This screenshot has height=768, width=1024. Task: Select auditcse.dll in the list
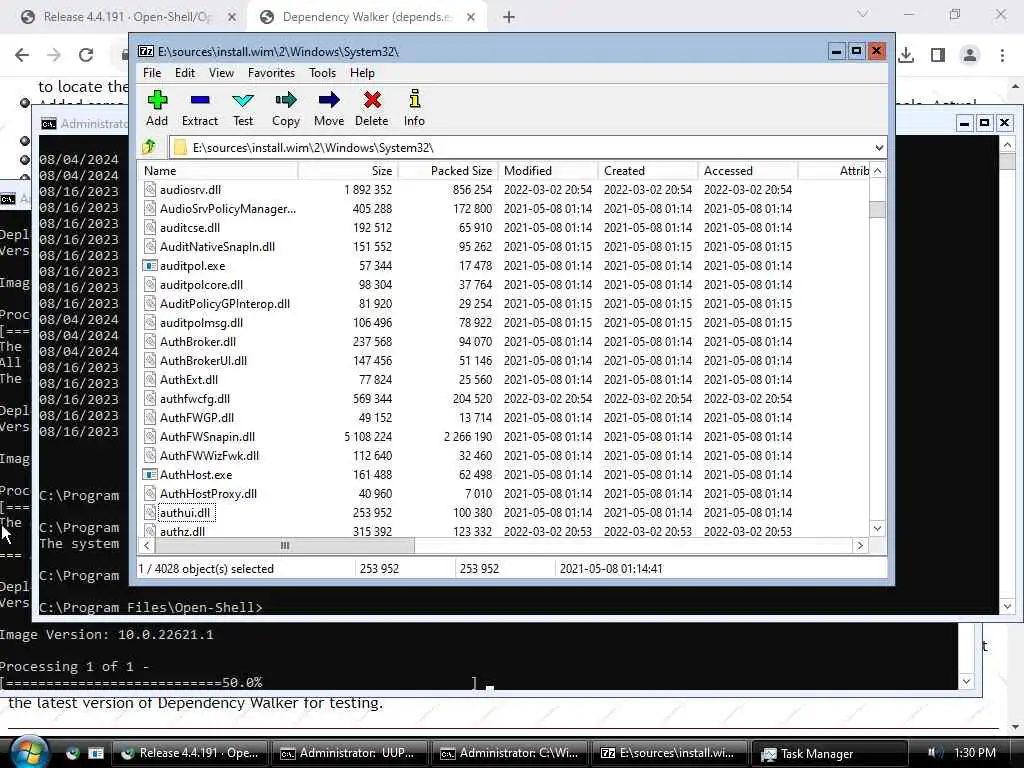(189, 228)
